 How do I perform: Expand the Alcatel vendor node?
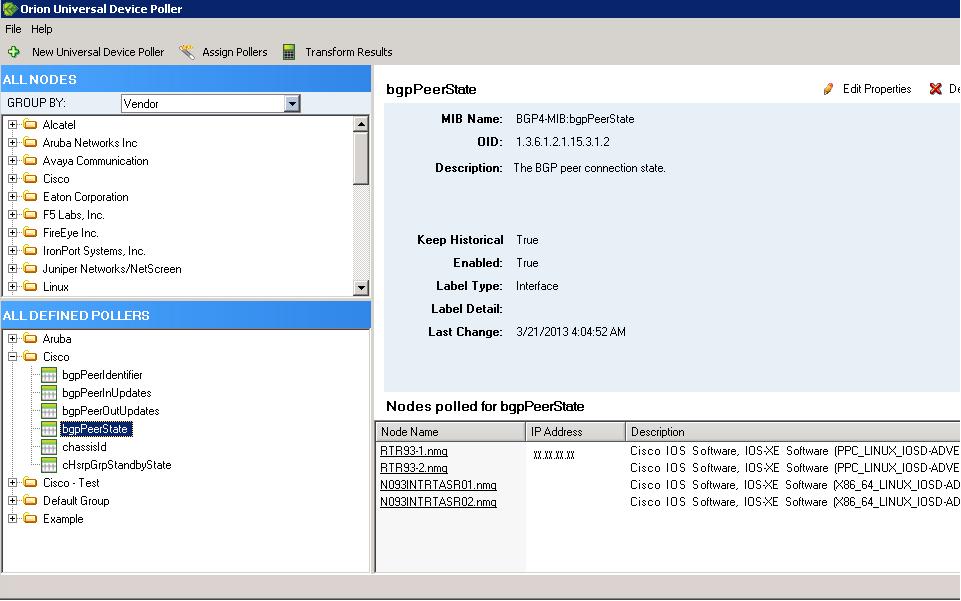[12, 124]
